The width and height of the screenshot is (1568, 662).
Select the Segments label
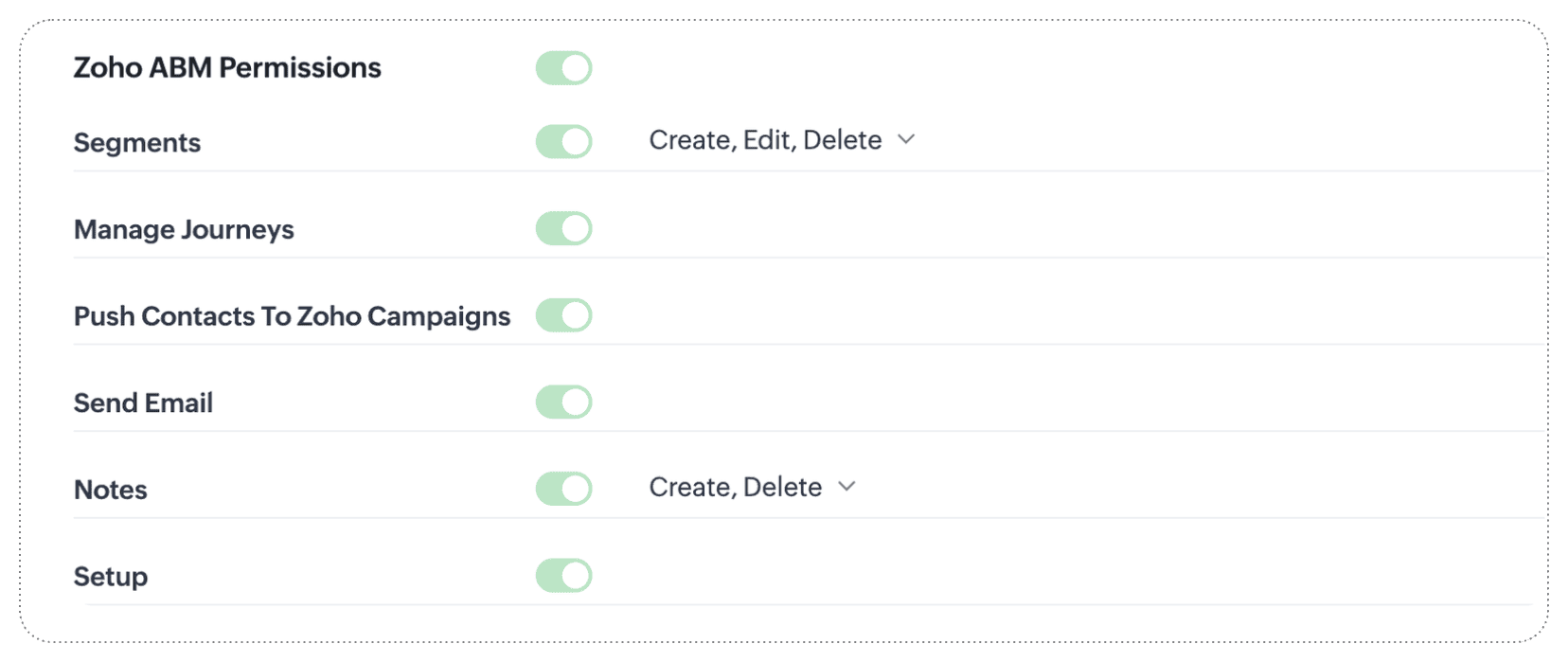[x=137, y=143]
